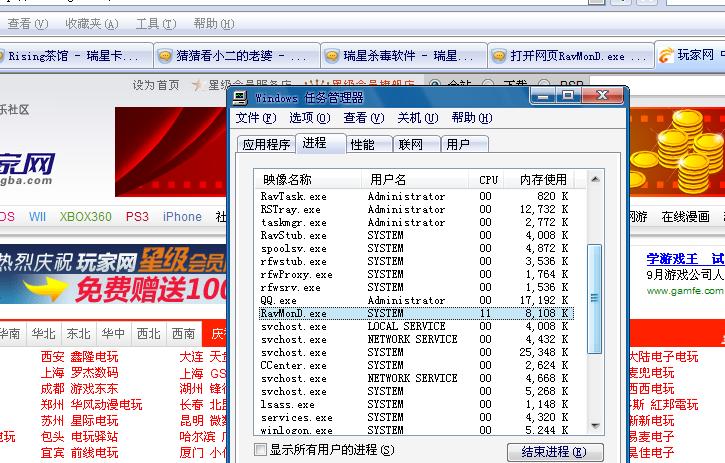Open the iPhone navigation link
725x463 pixels.
point(182,216)
